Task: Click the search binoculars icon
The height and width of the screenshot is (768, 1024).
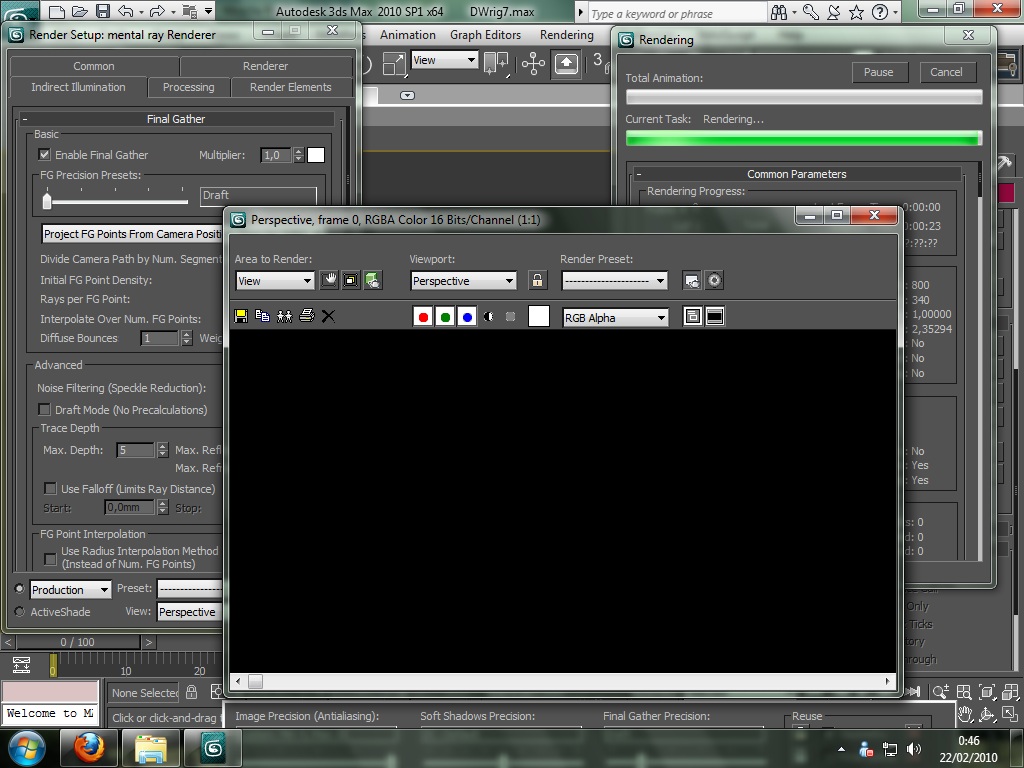Action: [779, 12]
